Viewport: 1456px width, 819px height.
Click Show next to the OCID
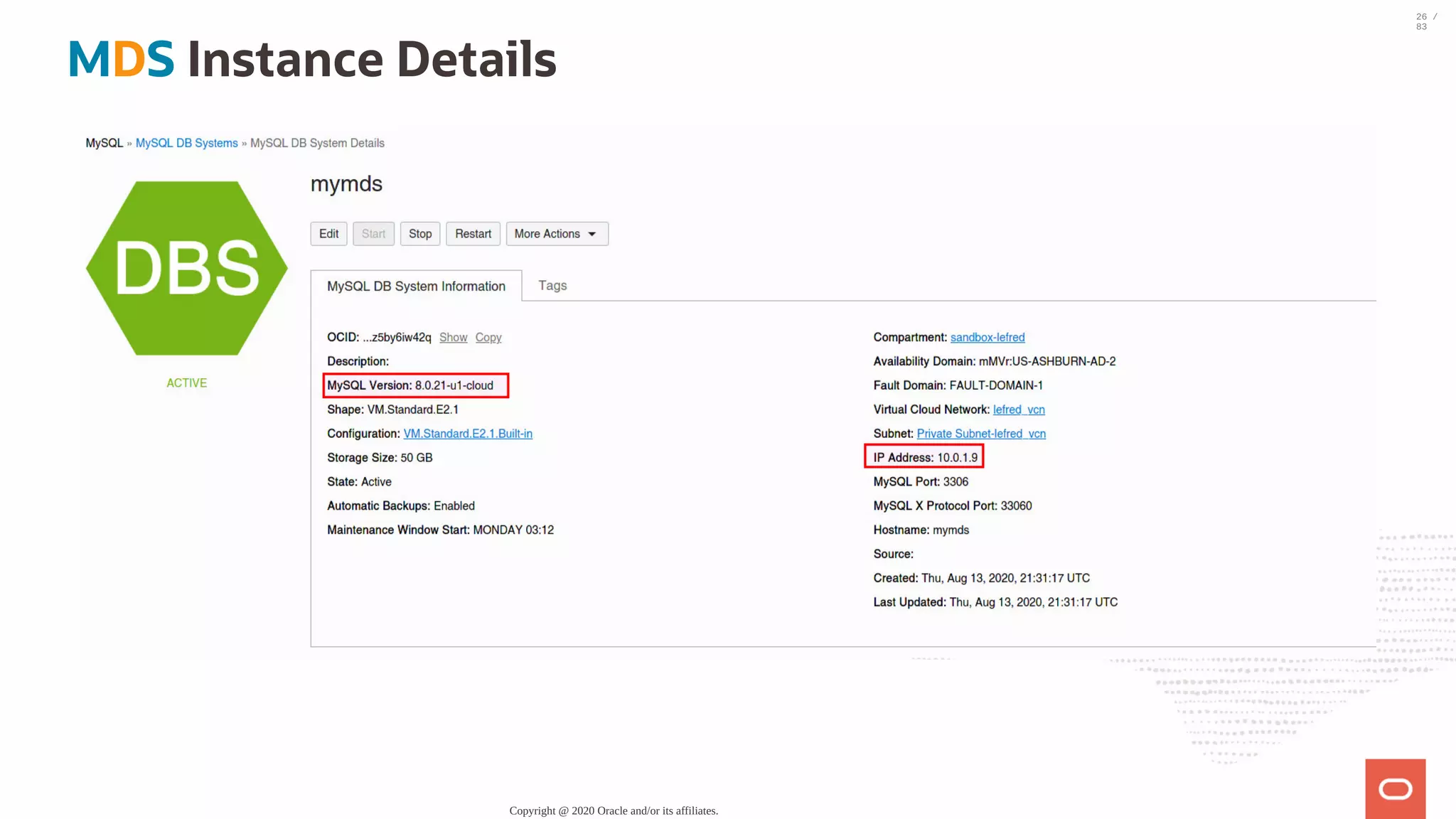(x=453, y=337)
